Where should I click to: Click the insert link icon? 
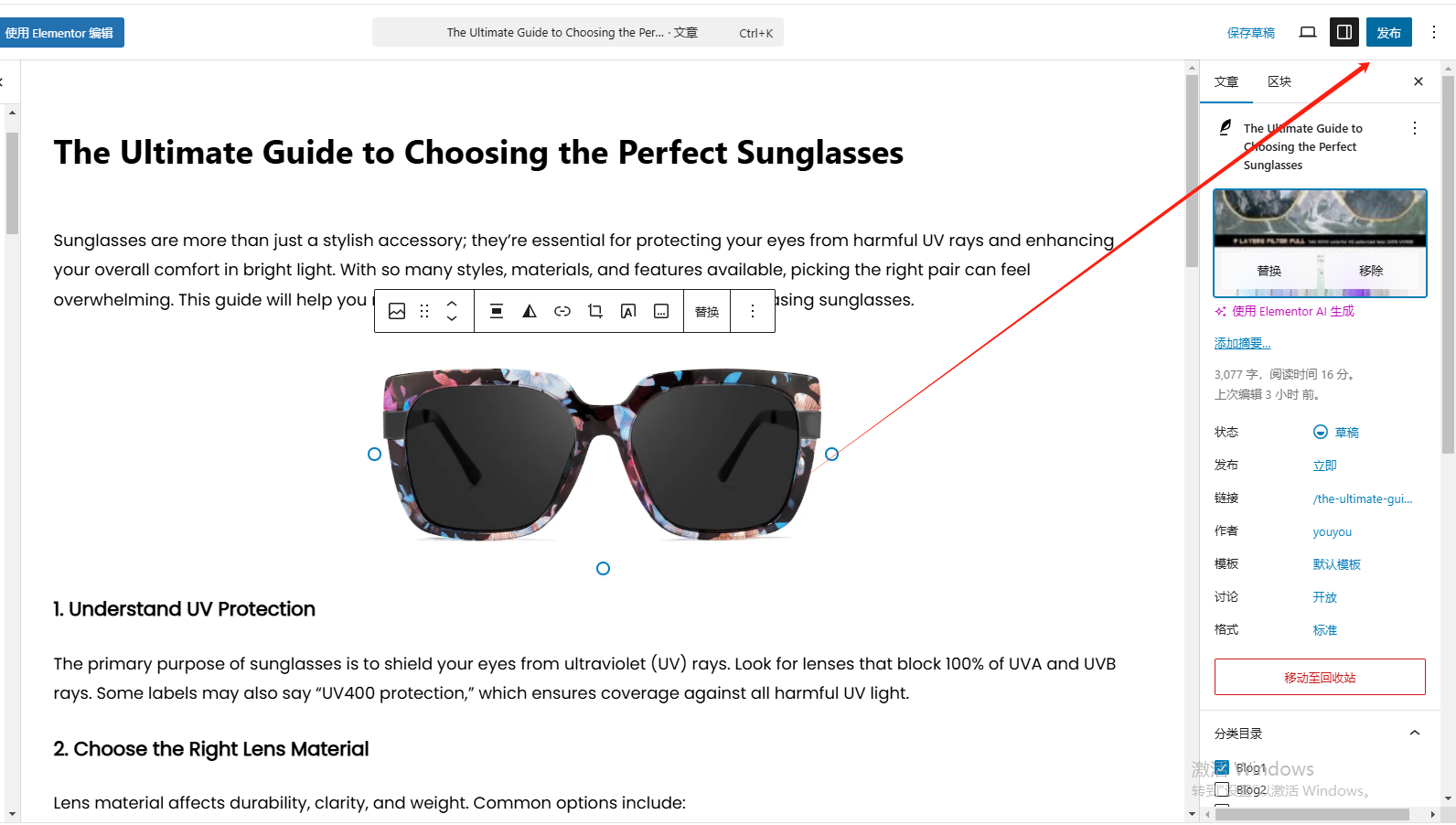tap(562, 311)
